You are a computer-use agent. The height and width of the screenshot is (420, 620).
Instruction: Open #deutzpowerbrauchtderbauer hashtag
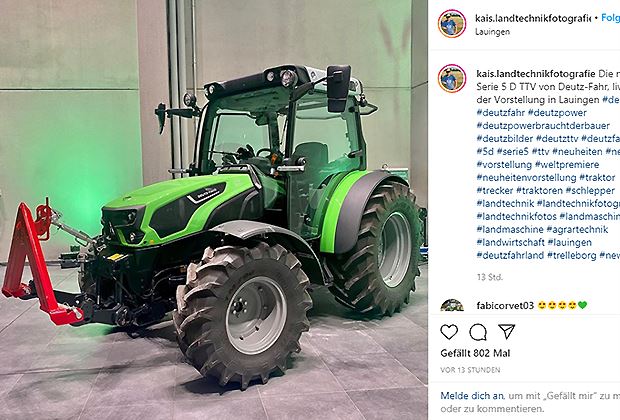pos(543,126)
